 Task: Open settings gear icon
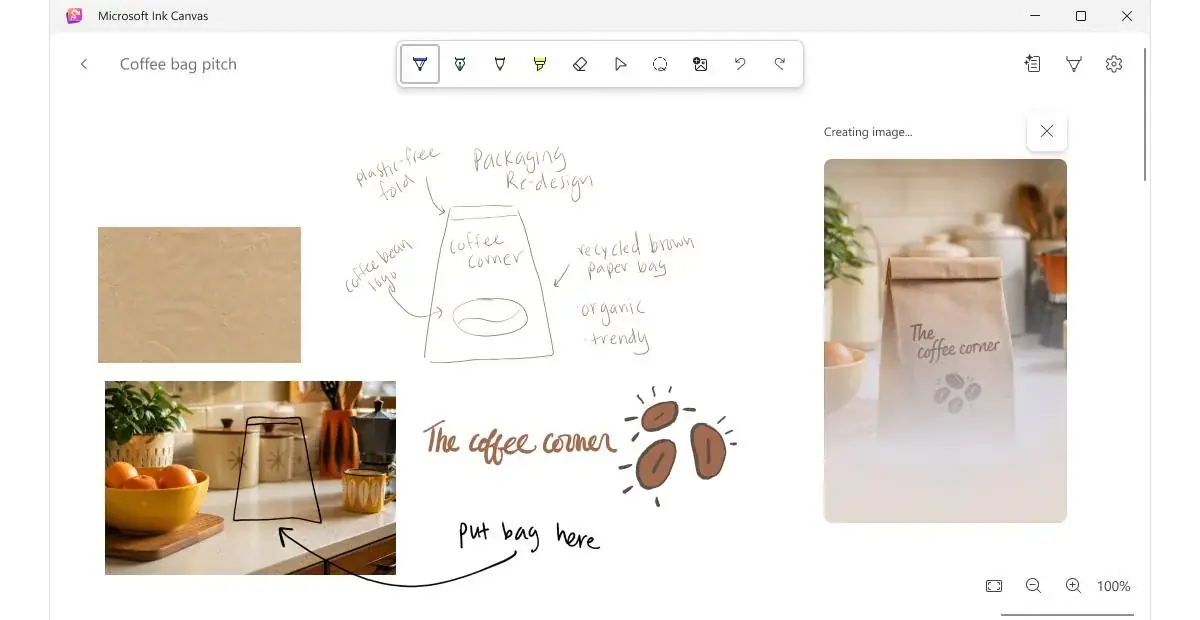click(x=1114, y=64)
